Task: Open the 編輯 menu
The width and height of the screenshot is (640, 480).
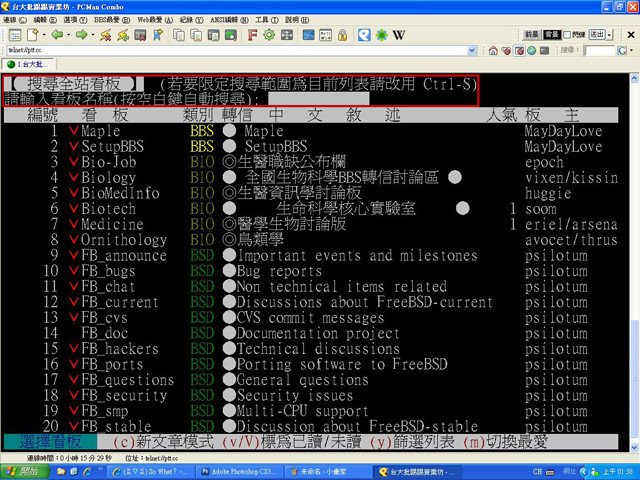Action: (x=45, y=20)
